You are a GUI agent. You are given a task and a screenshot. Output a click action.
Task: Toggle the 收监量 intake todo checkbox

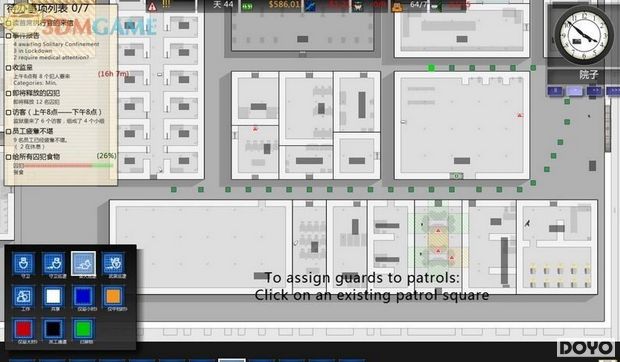[8, 68]
